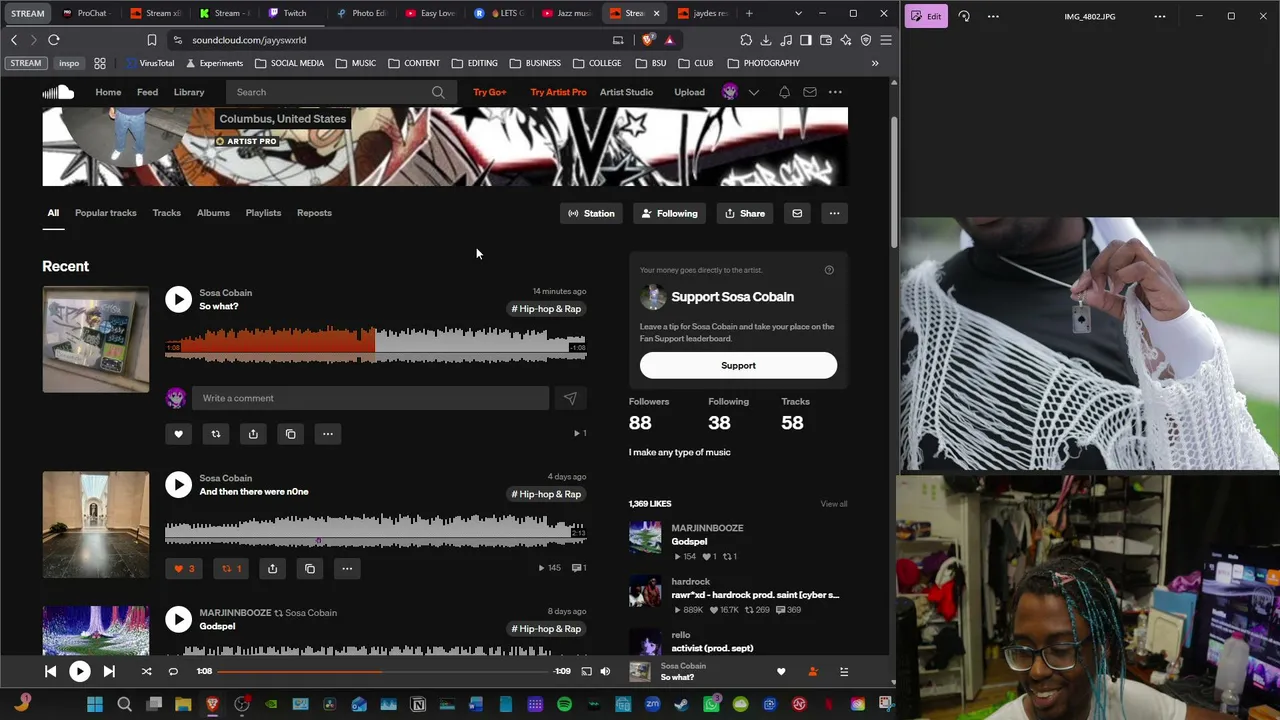Screen dimensions: 1280x720
Task: Go to the Feed section
Action: pyautogui.click(x=147, y=92)
